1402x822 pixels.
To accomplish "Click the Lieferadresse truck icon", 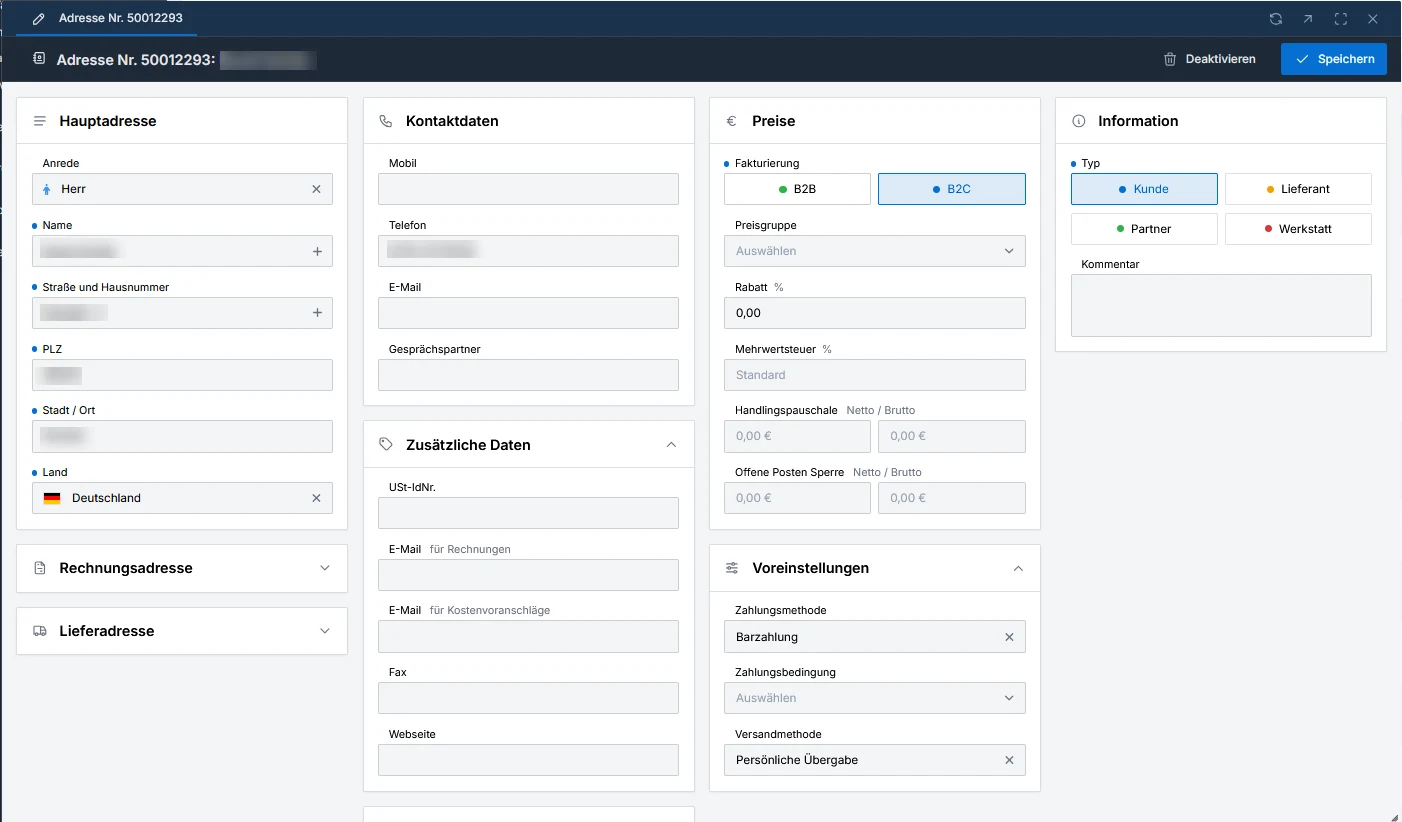I will [40, 631].
